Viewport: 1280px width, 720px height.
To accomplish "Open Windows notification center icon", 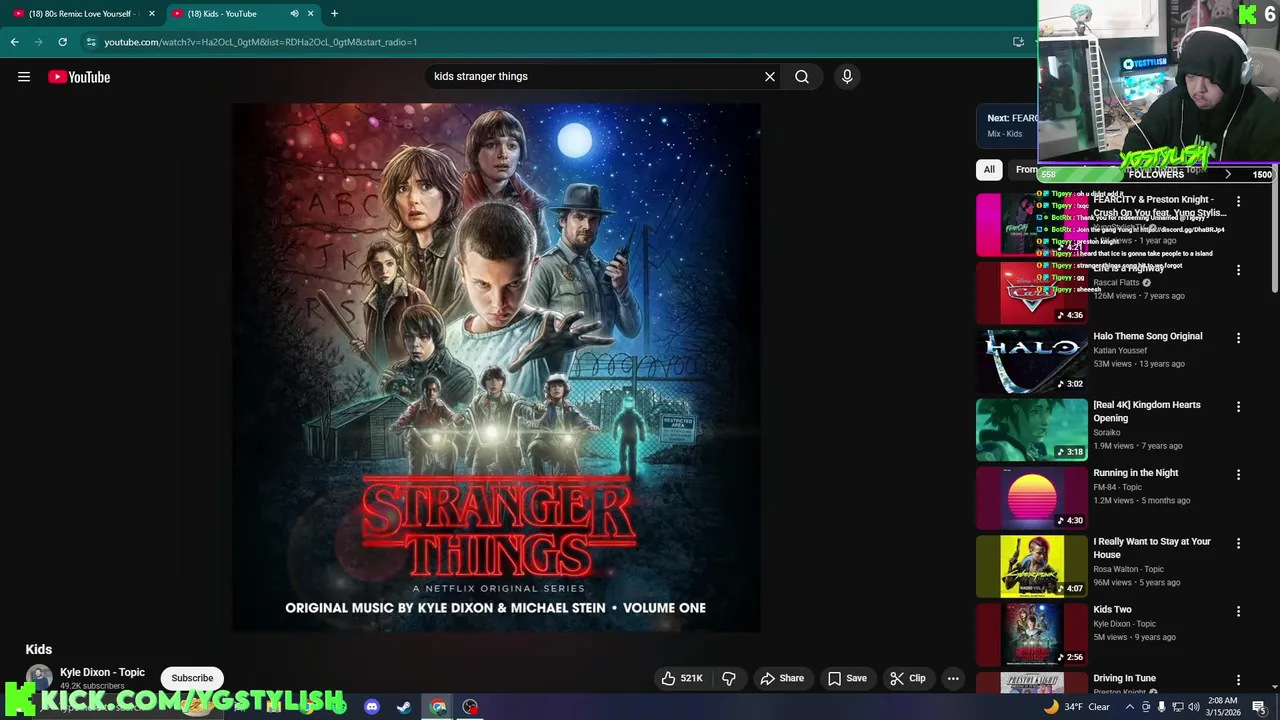I will point(1259,707).
